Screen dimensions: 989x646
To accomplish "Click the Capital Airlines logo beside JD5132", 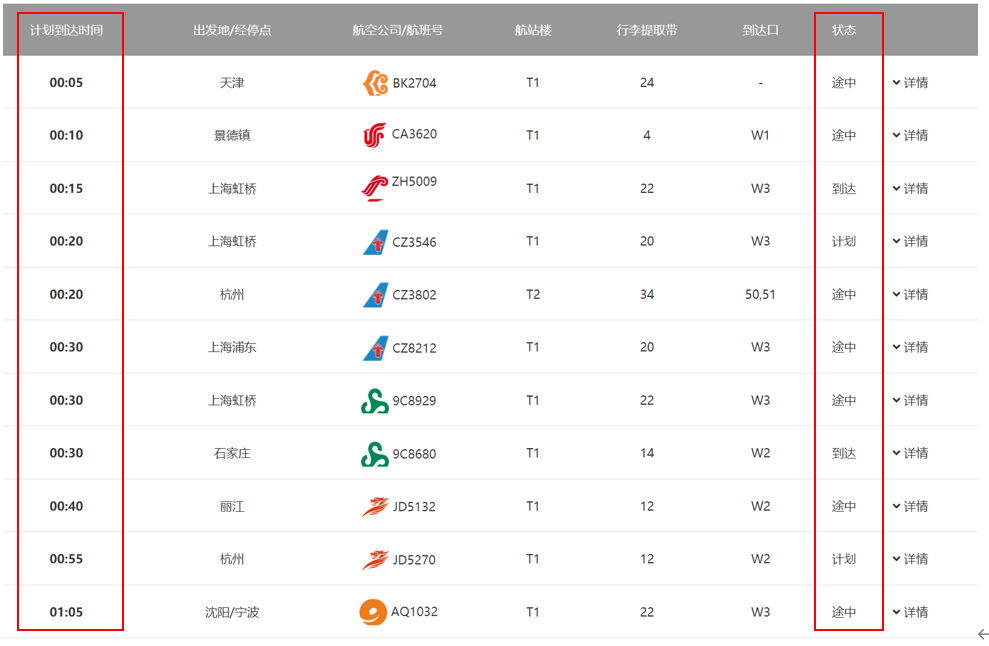I will point(375,506).
